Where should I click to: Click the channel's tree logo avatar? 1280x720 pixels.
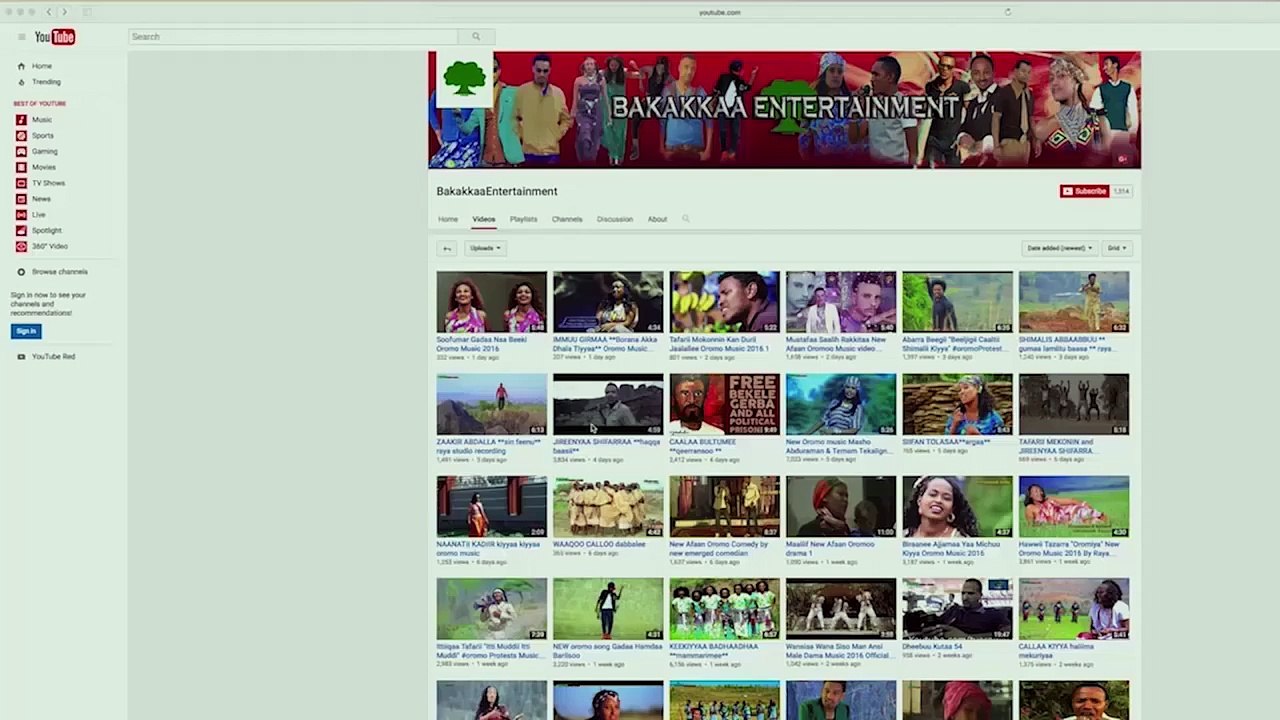465,79
